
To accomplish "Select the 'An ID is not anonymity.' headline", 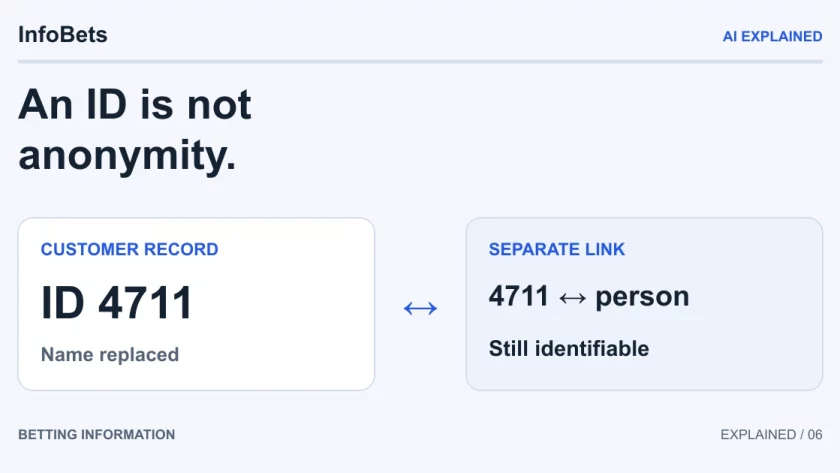I will [135, 130].
